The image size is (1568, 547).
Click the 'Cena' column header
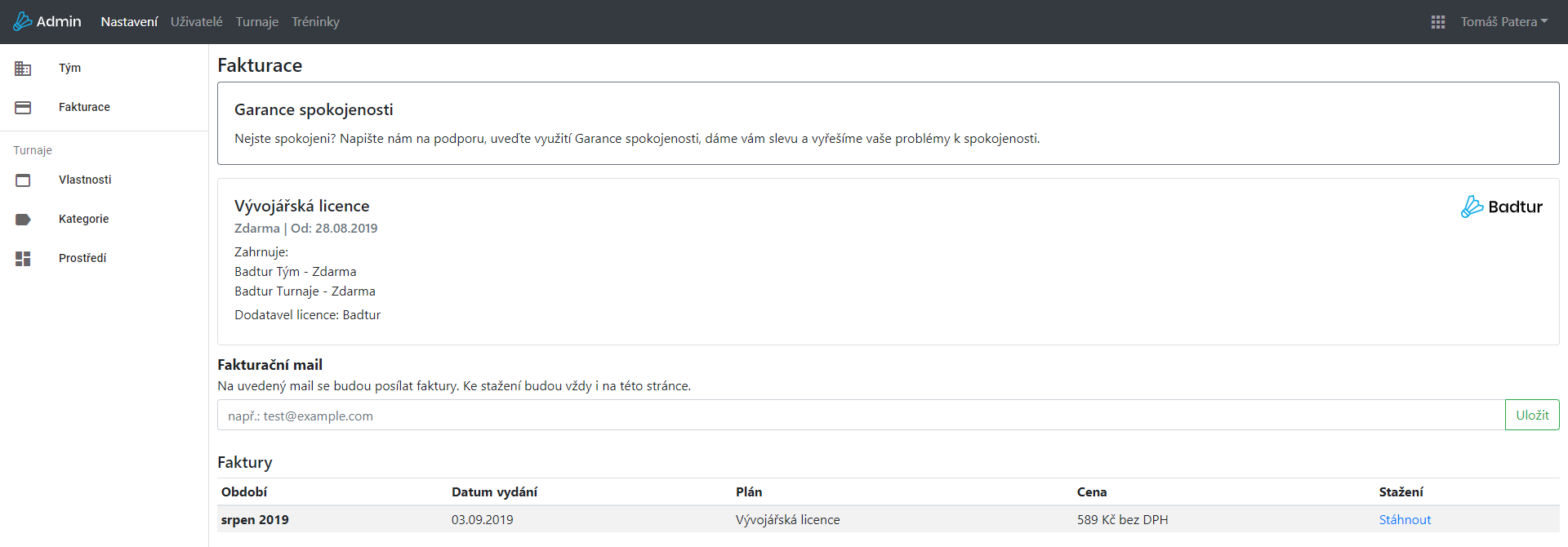1092,491
